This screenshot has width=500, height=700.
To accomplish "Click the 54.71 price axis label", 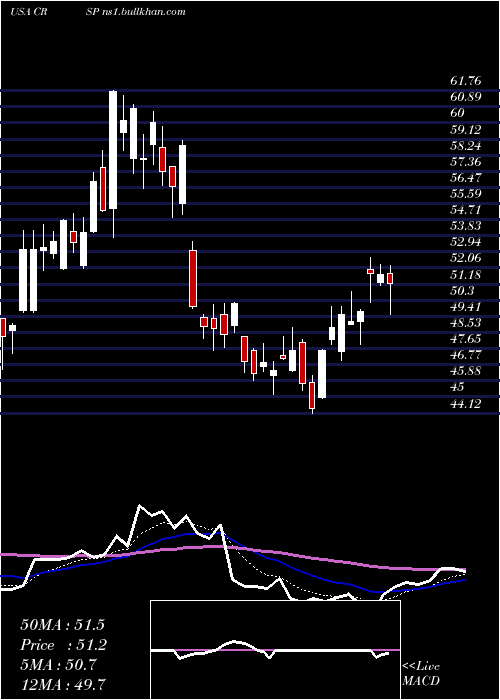I will pyautogui.click(x=466, y=210).
